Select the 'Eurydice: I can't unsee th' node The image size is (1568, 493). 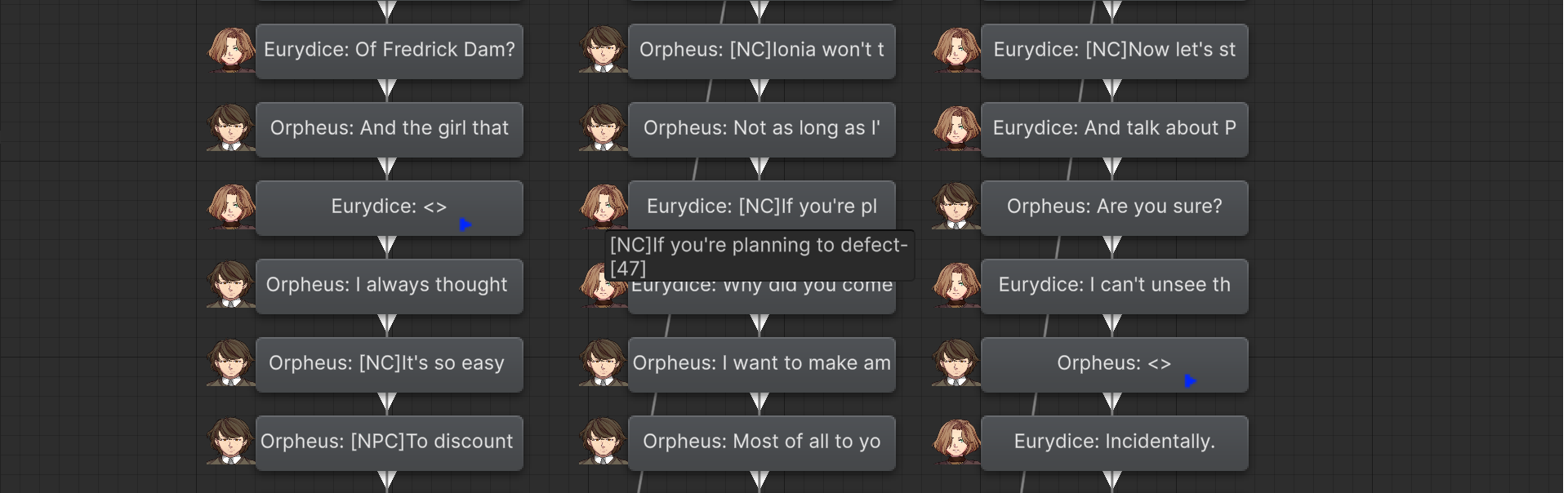[1115, 286]
